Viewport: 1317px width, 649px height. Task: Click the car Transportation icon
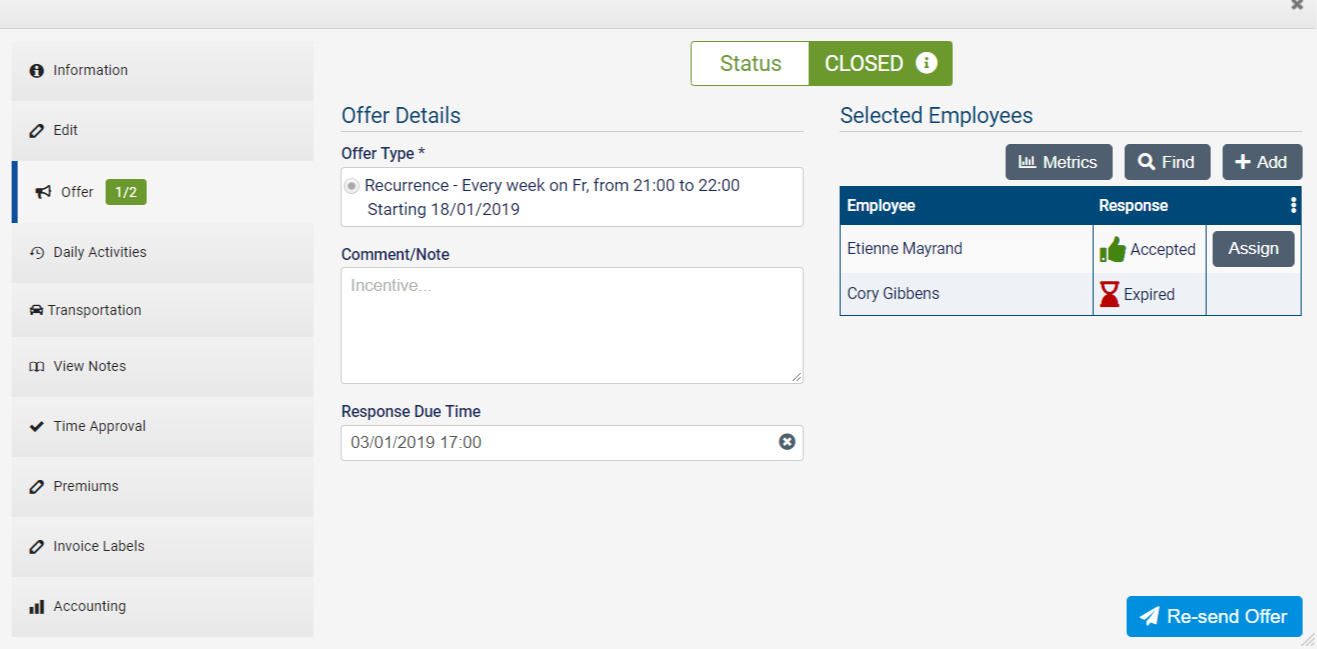[x=37, y=310]
